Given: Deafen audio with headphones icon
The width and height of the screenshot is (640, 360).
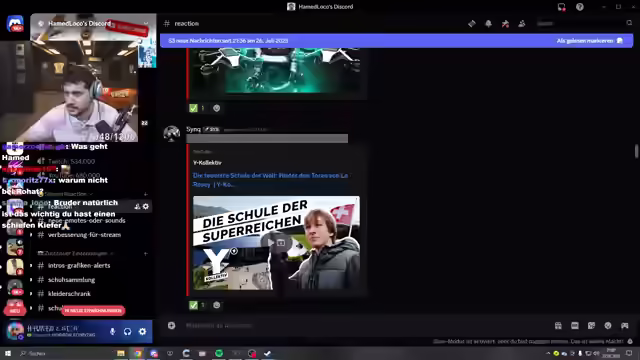Looking at the screenshot, I should click(127, 331).
